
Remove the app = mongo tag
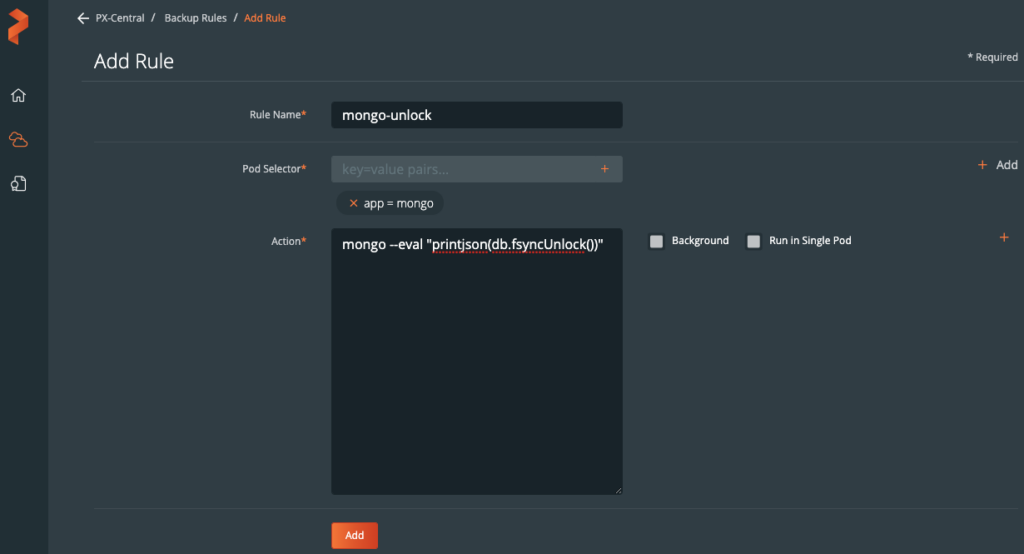click(x=353, y=203)
